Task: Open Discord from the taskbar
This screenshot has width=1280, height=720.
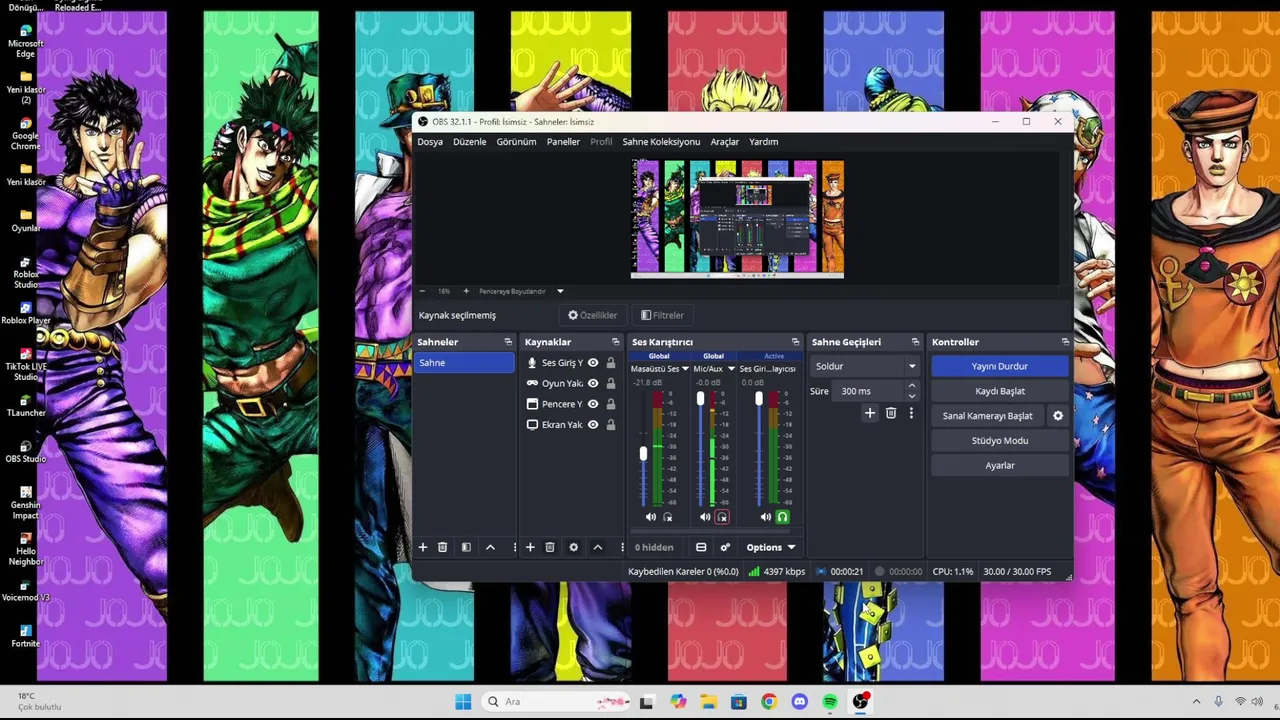Action: (799, 702)
